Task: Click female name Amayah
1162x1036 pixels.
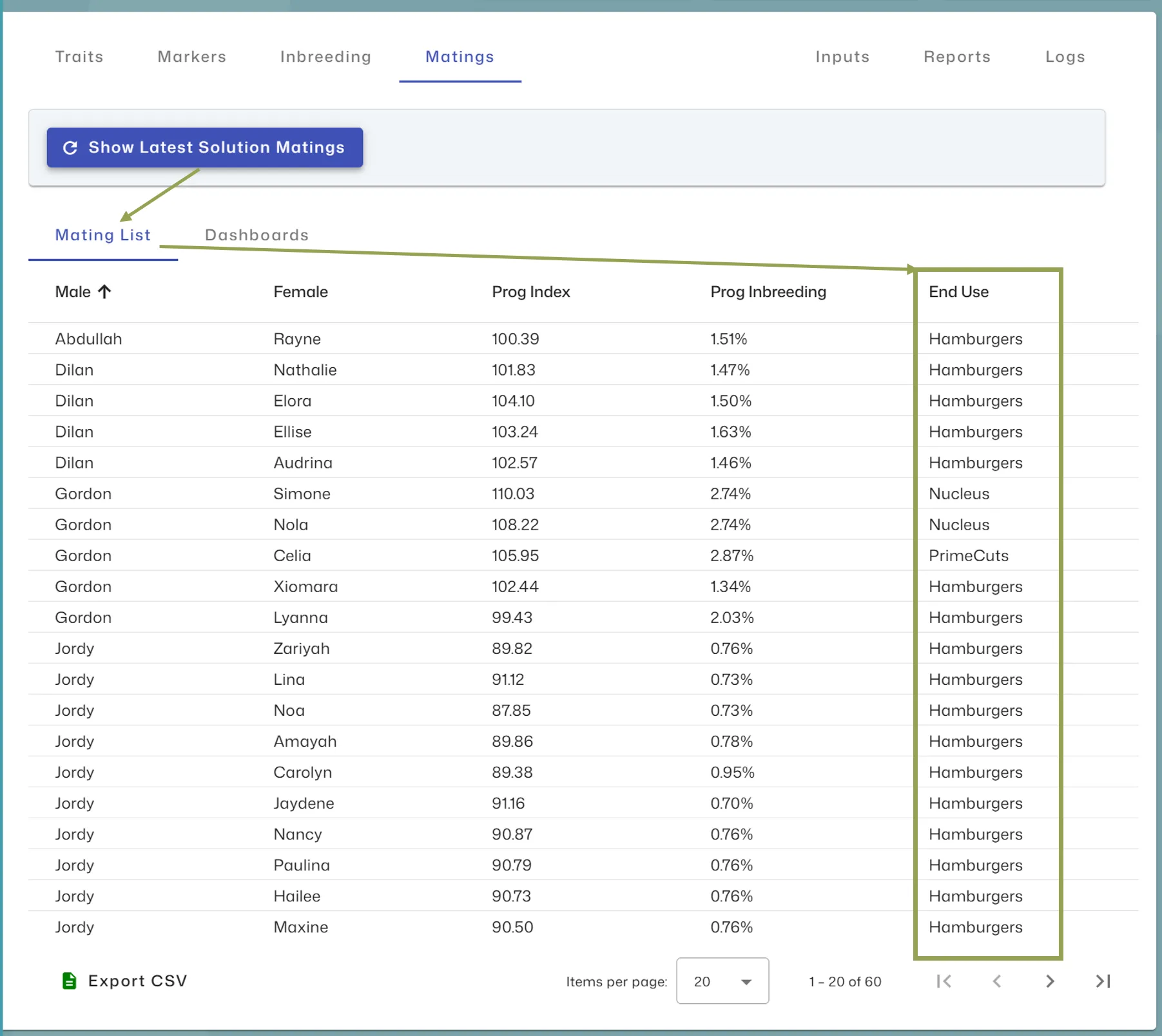Action: [305, 741]
